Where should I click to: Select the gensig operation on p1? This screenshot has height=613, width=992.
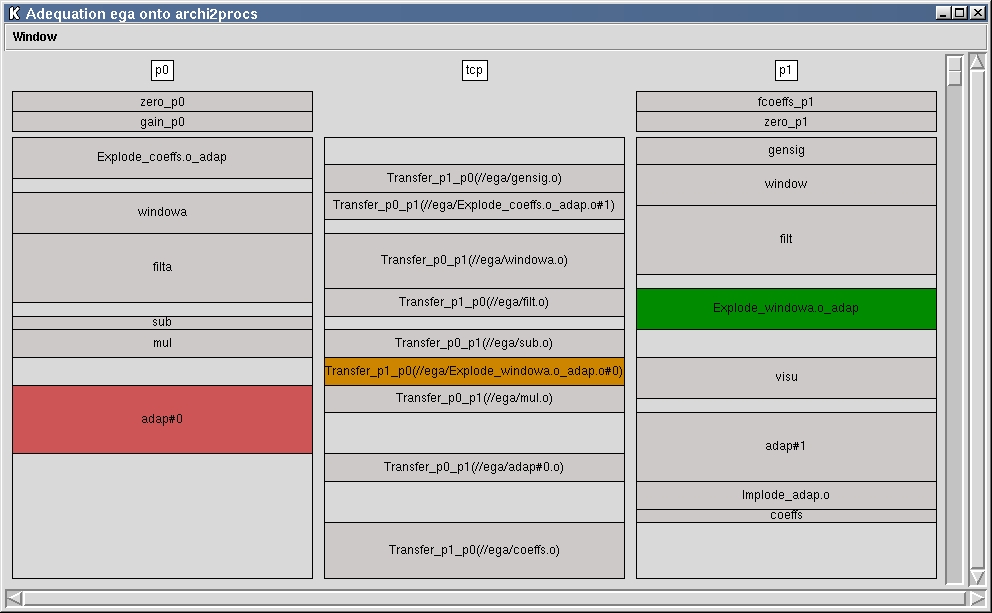(x=786, y=151)
